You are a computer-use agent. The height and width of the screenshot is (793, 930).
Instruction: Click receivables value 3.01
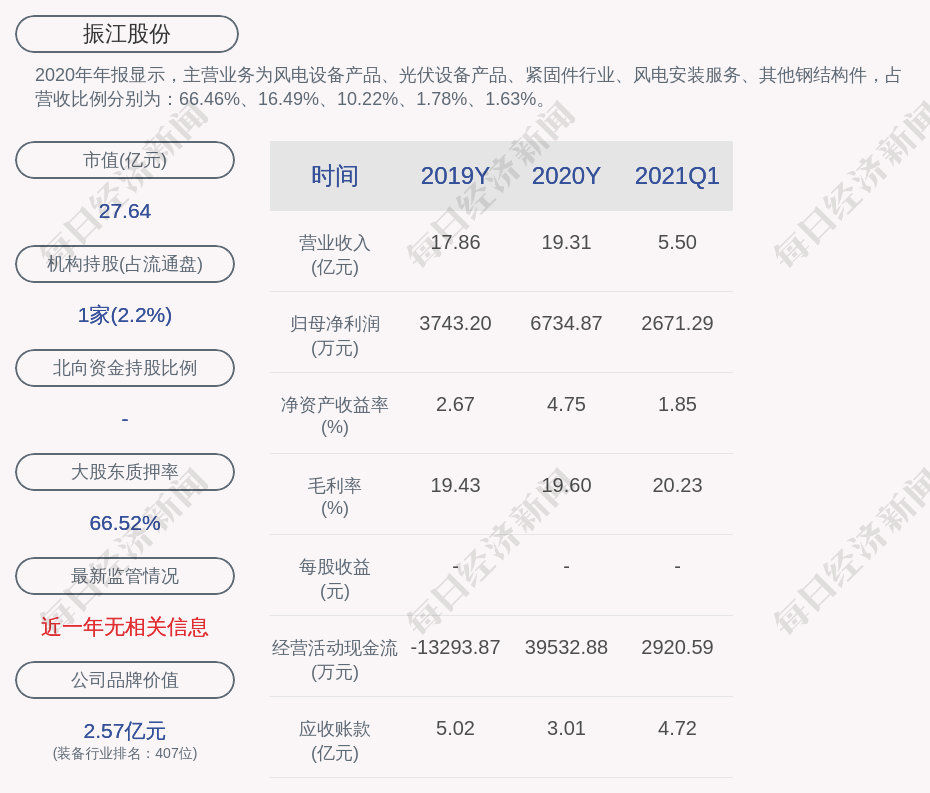click(566, 728)
